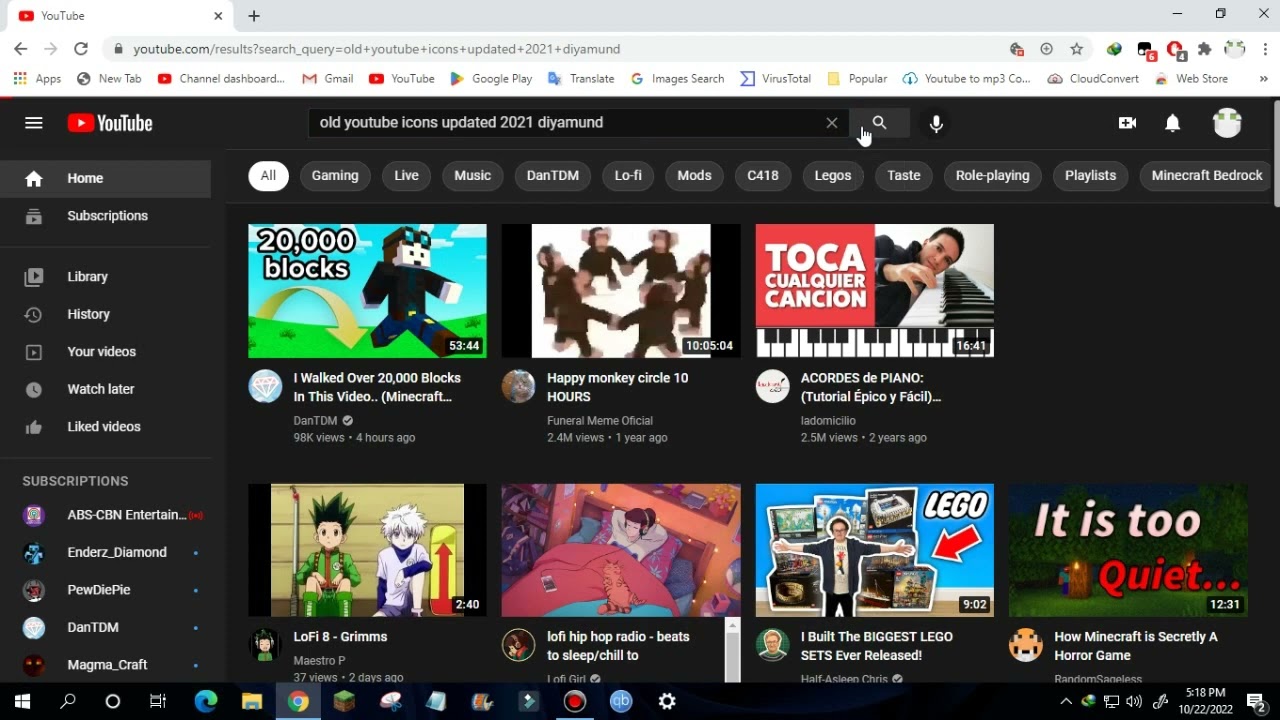The image size is (1280, 720).
Task: Open the It is too Quiet thumbnail
Action: pyautogui.click(x=1128, y=550)
